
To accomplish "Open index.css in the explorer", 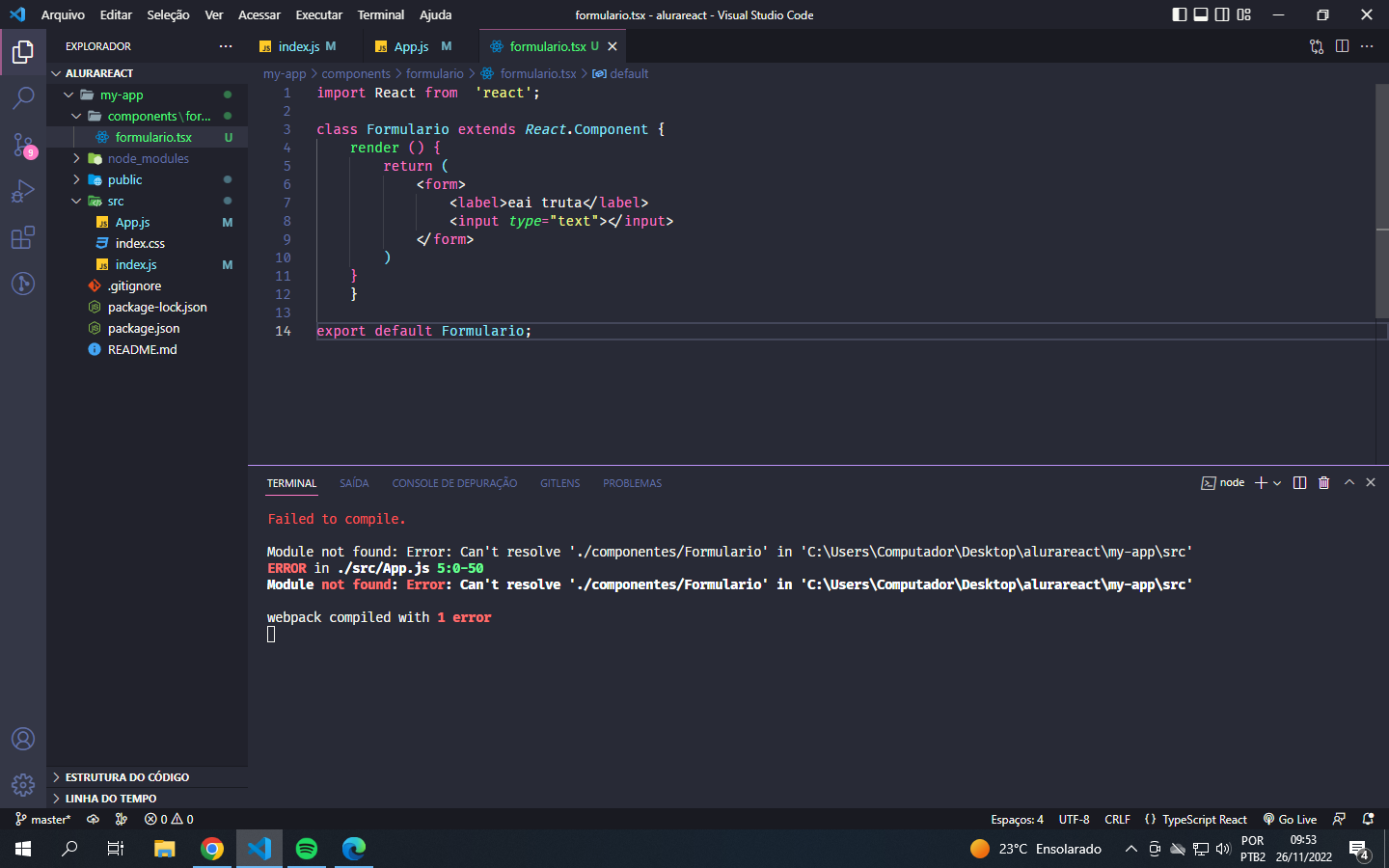I will click(147, 243).
